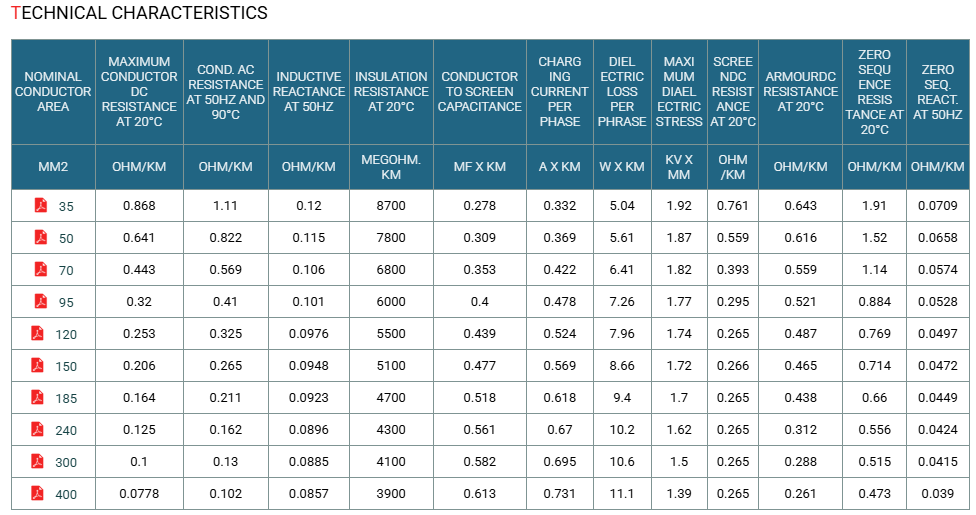The image size is (976, 515).
Task: Follow the 120 conductor area link
Action: click(x=66, y=335)
